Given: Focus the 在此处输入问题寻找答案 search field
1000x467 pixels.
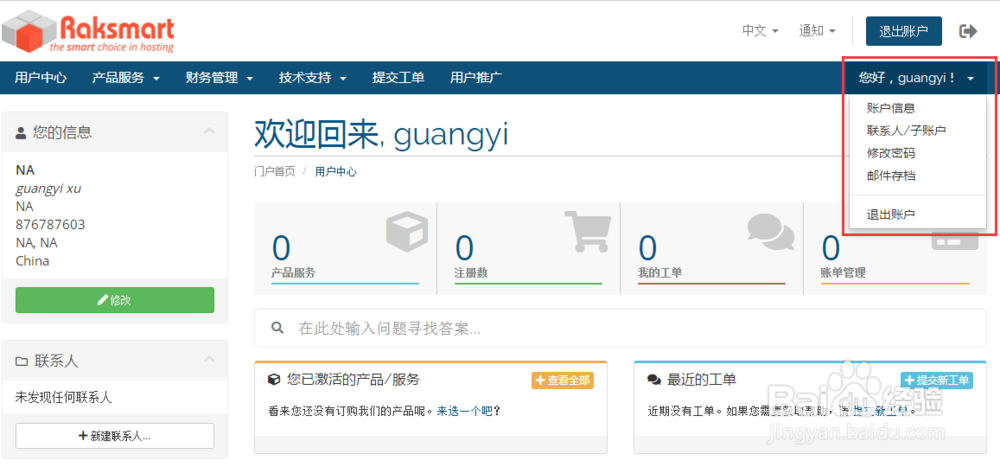Looking at the screenshot, I should coord(620,328).
